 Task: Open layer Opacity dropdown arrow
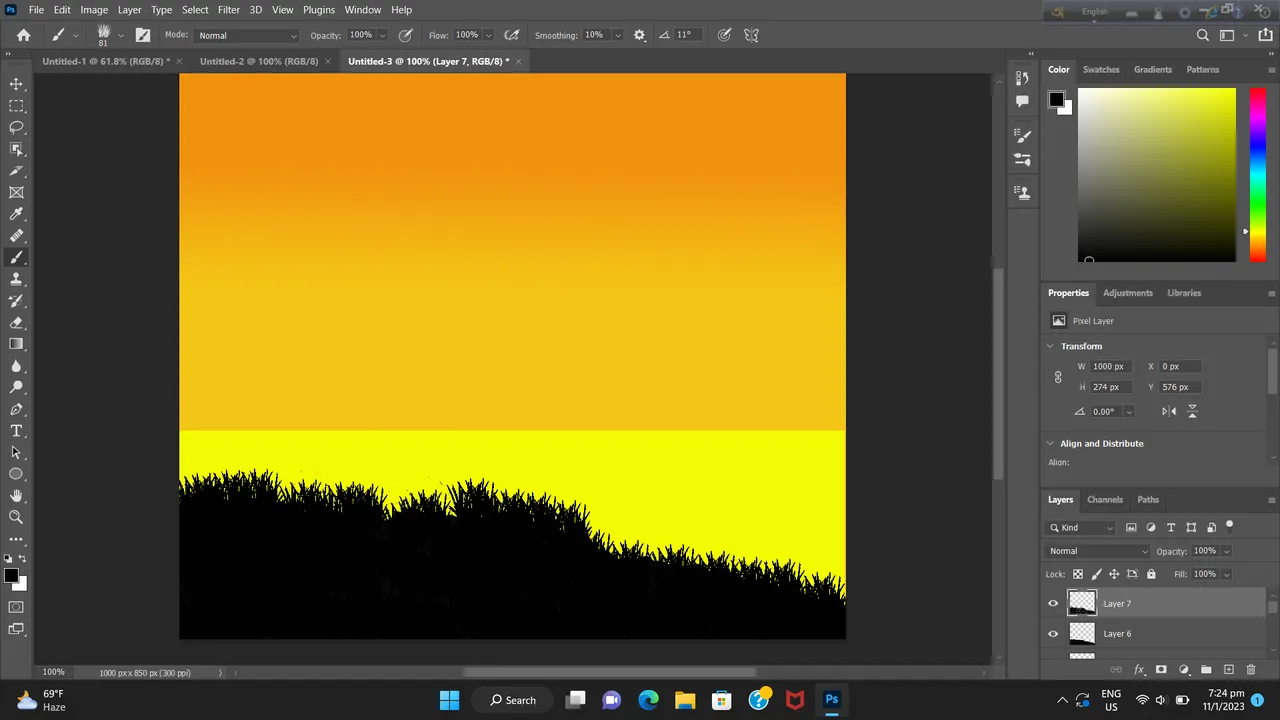pyautogui.click(x=1227, y=551)
